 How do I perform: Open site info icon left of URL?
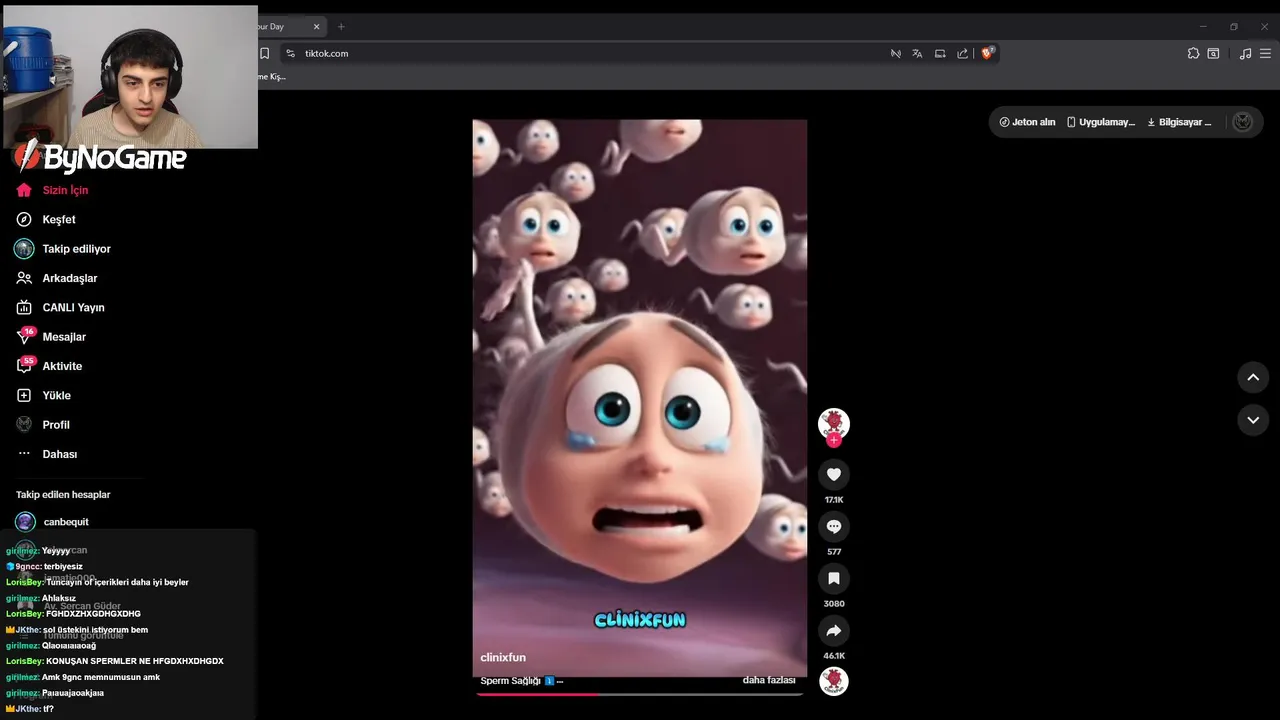click(290, 53)
